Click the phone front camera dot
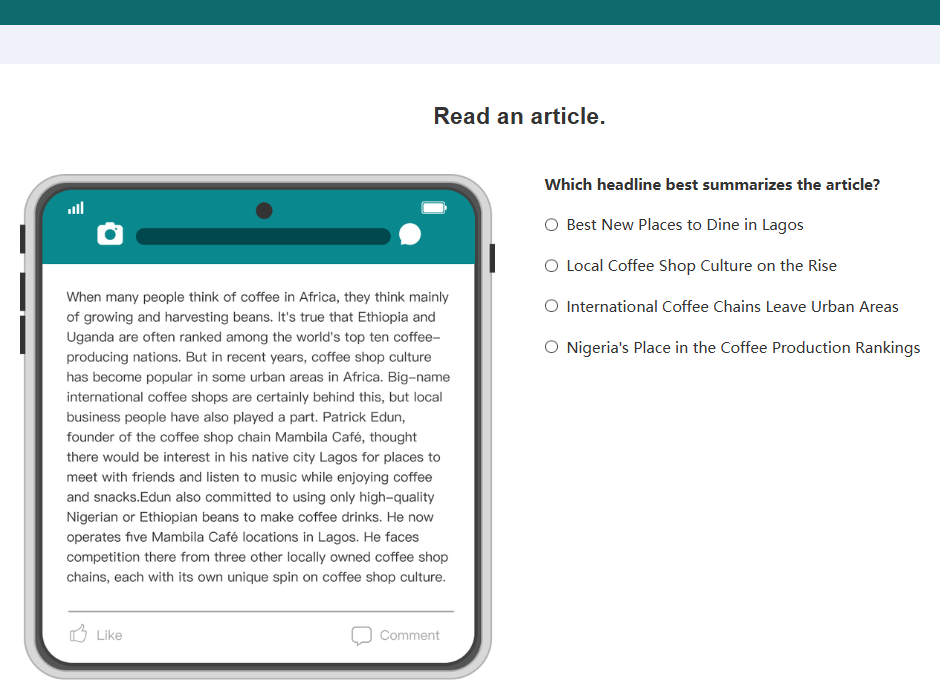Viewport: 940px width, 696px height. coord(264,210)
